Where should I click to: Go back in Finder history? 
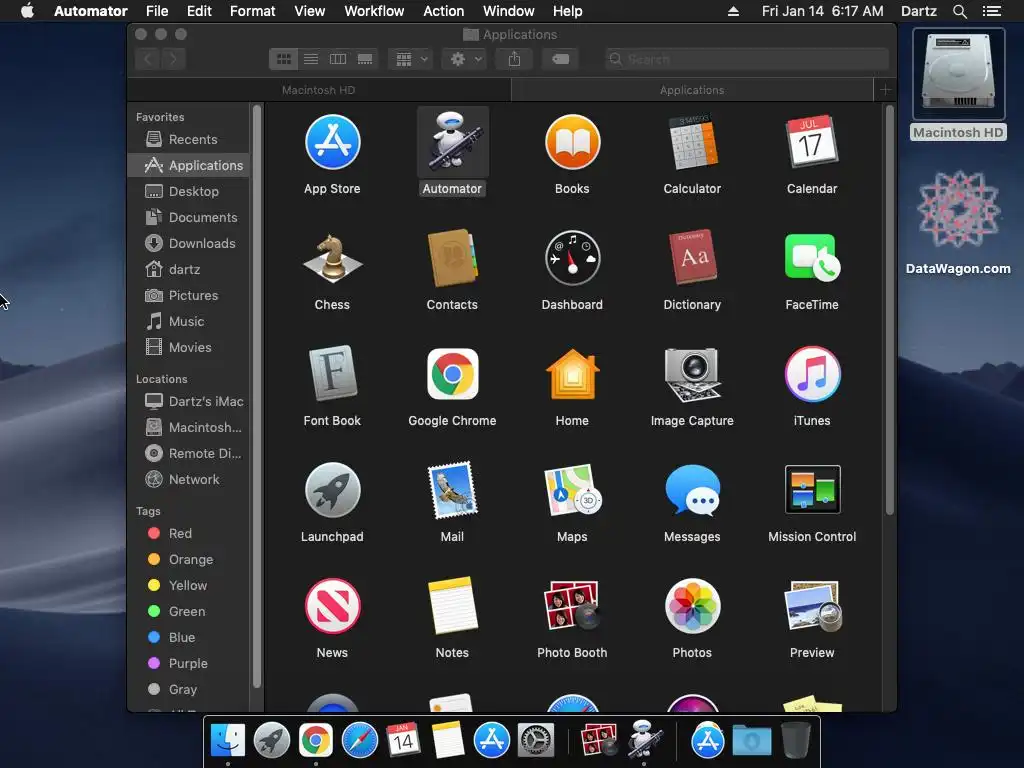[x=148, y=59]
